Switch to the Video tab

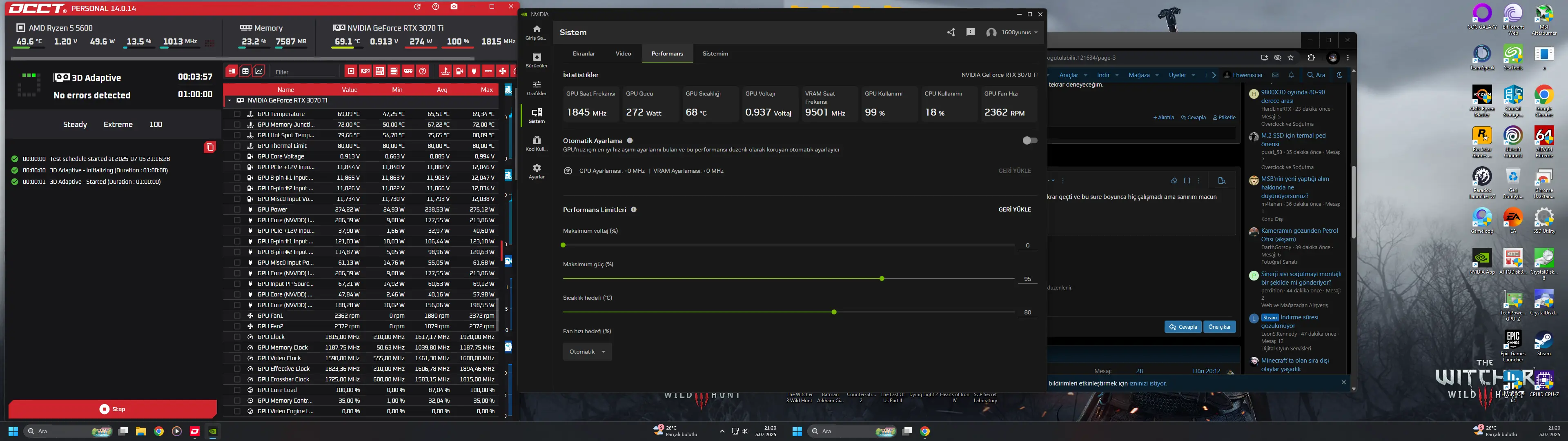pyautogui.click(x=623, y=53)
